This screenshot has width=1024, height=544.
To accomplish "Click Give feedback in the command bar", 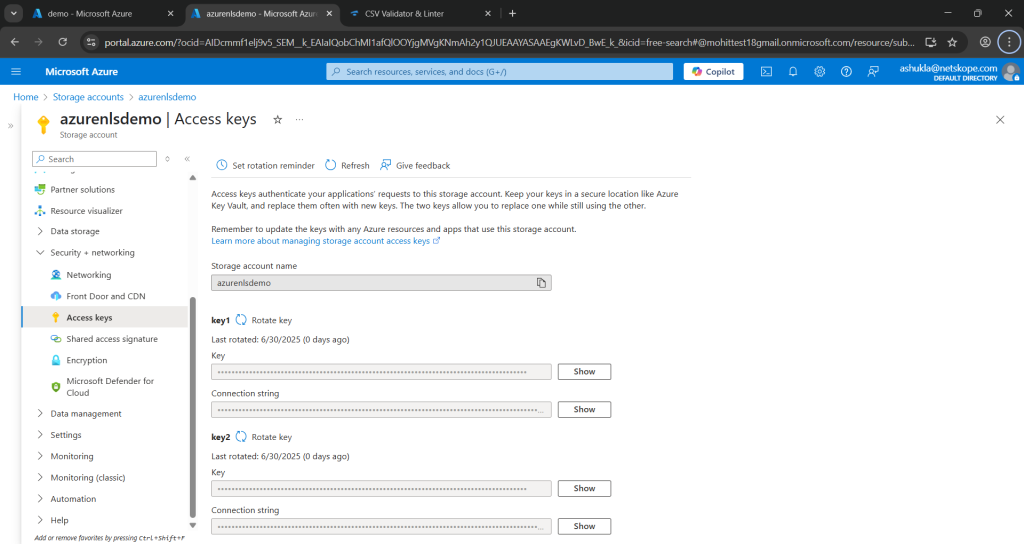I will point(415,165).
